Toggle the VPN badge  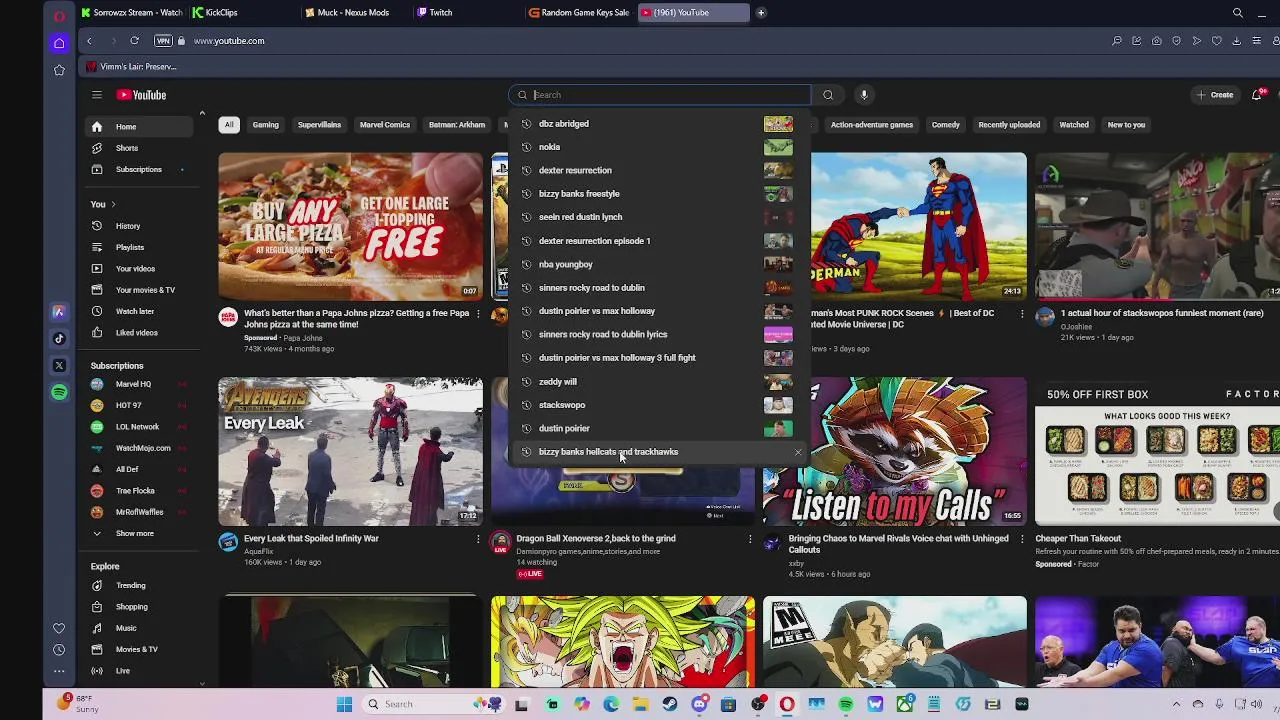(x=163, y=41)
